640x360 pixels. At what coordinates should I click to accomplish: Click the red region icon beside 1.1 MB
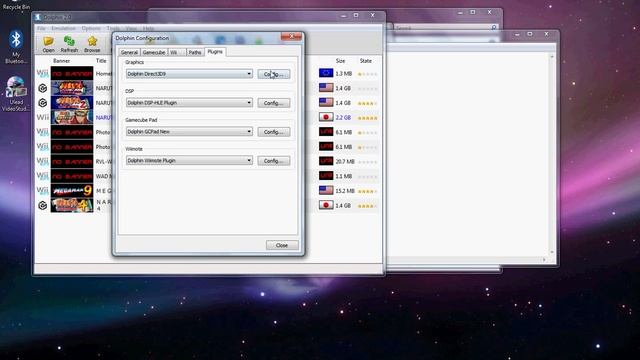click(x=326, y=176)
